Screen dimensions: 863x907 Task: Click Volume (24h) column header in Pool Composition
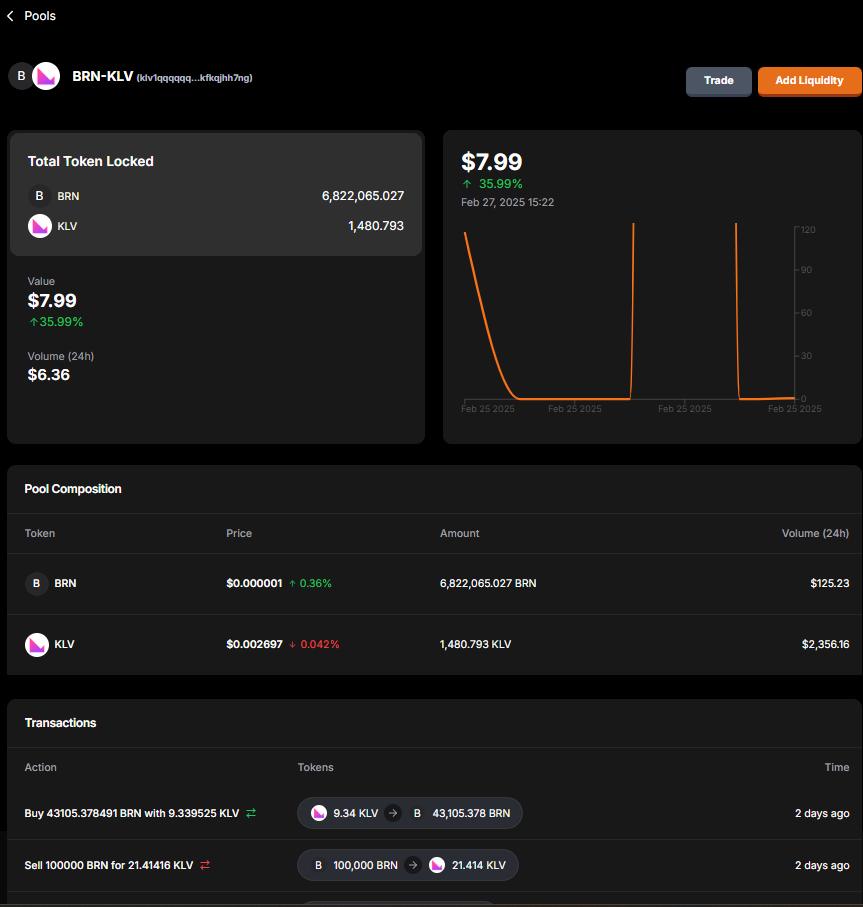pyautogui.click(x=815, y=533)
